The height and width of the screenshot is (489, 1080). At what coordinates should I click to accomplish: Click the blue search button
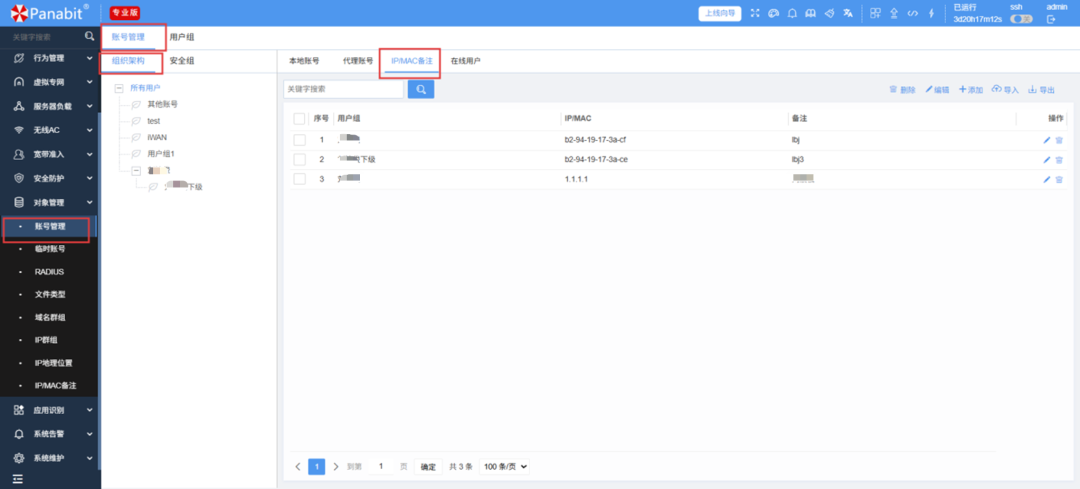pos(421,90)
